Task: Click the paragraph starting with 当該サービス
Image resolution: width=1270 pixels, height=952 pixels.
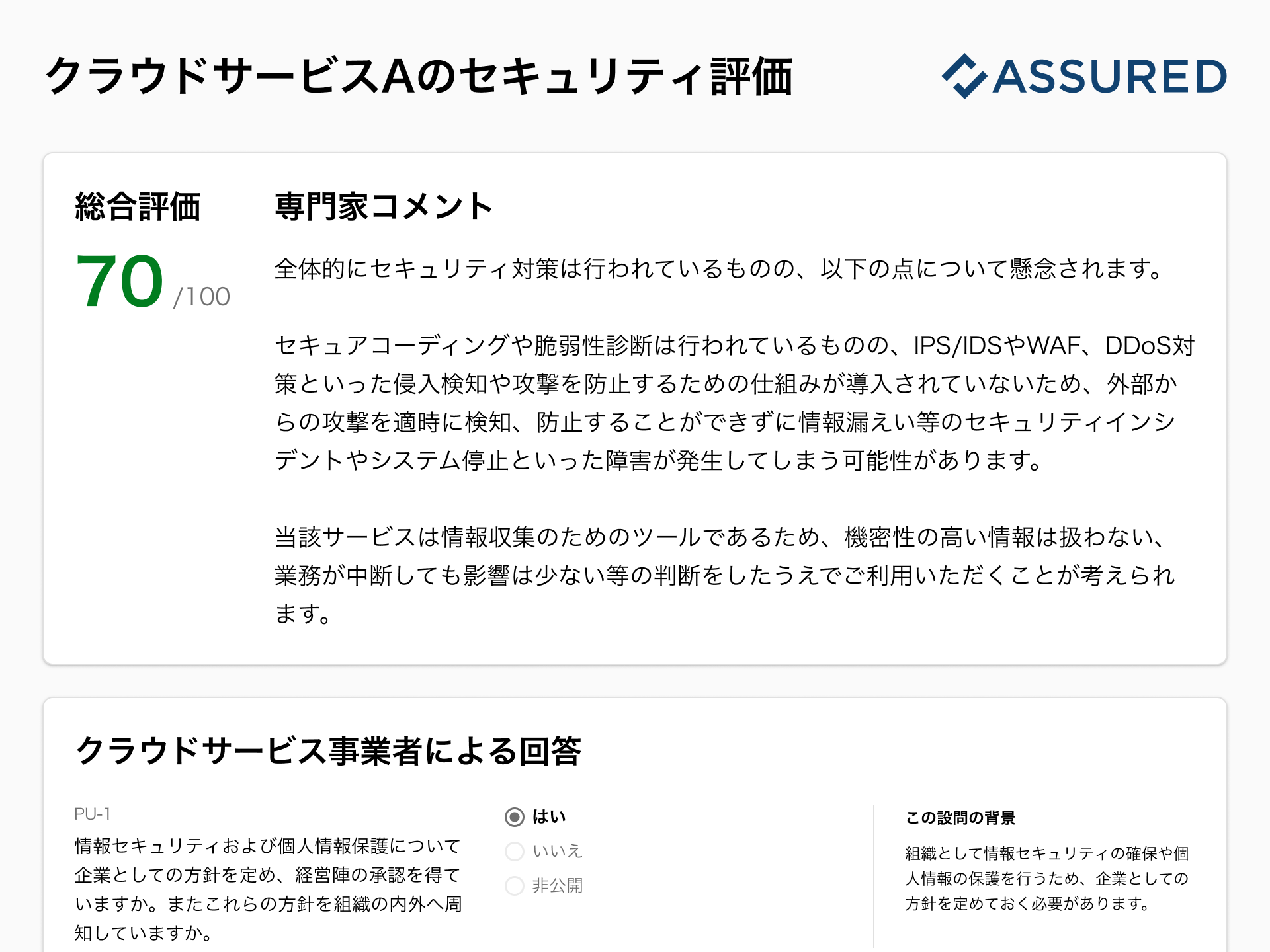Action: (x=725, y=575)
